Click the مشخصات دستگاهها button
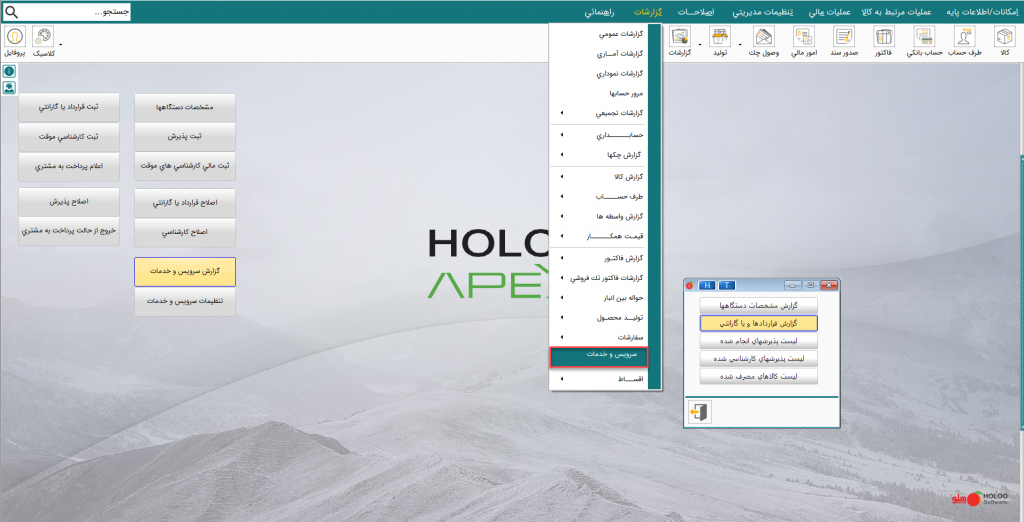The image size is (1024, 522). click(185, 107)
